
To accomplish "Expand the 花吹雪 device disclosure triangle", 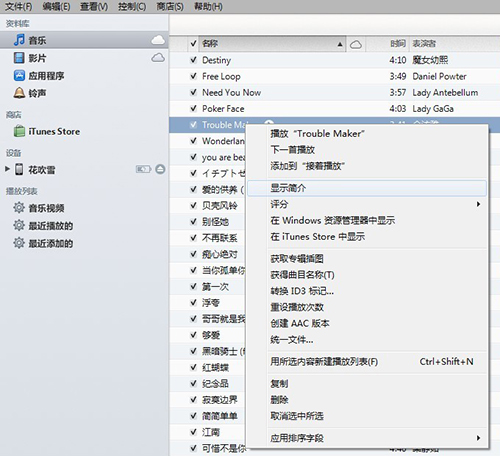I will [x=7, y=169].
